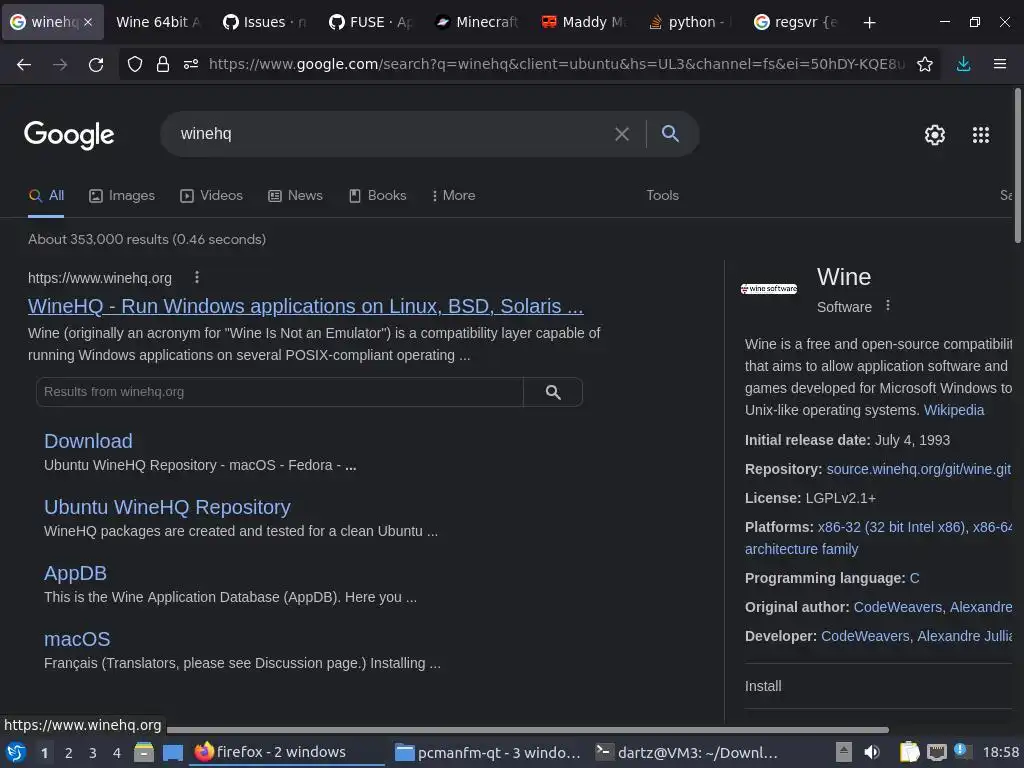
Task: Switch to the Minecraft tab
Action: tap(477, 22)
